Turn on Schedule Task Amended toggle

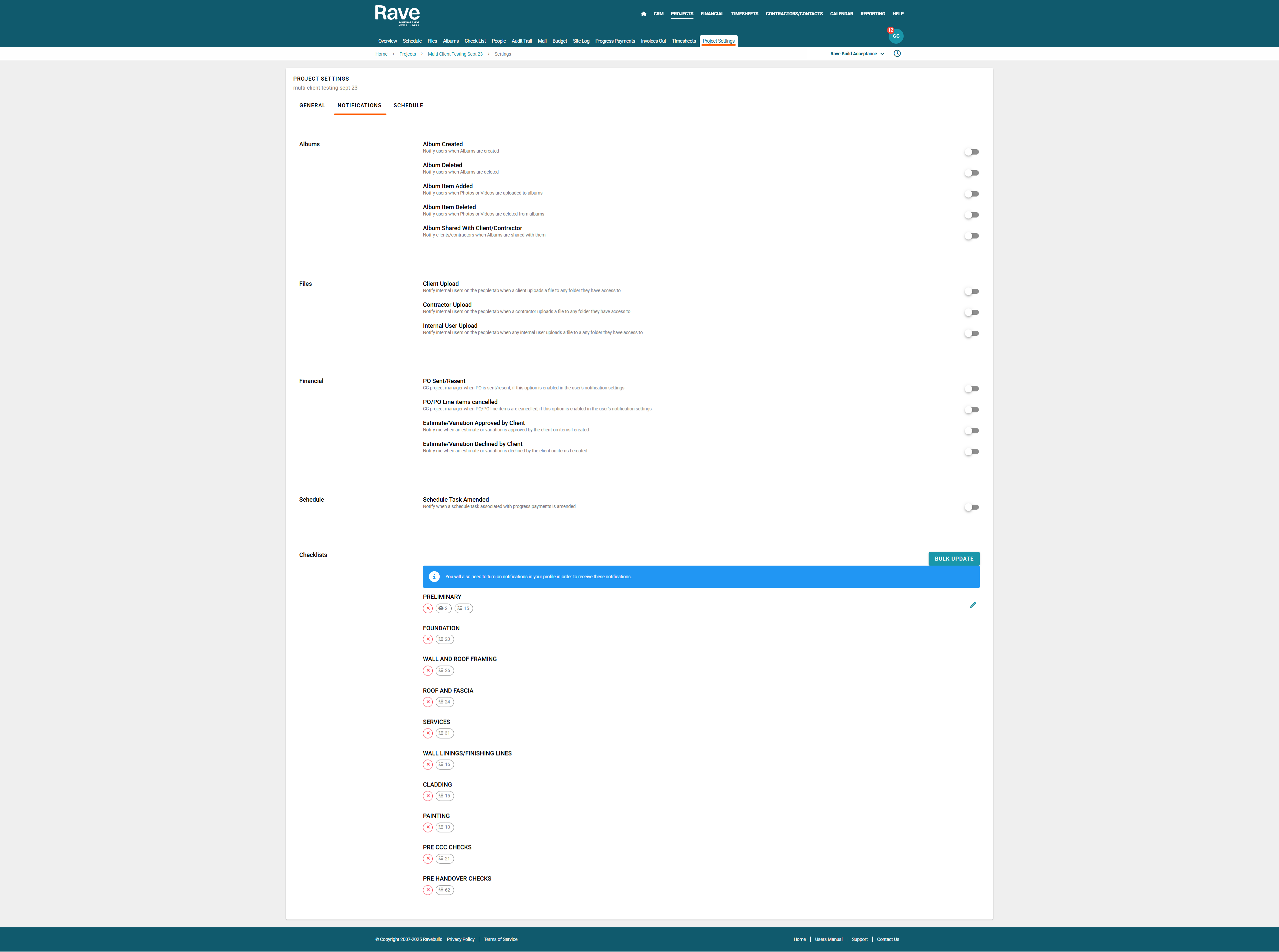(972, 508)
